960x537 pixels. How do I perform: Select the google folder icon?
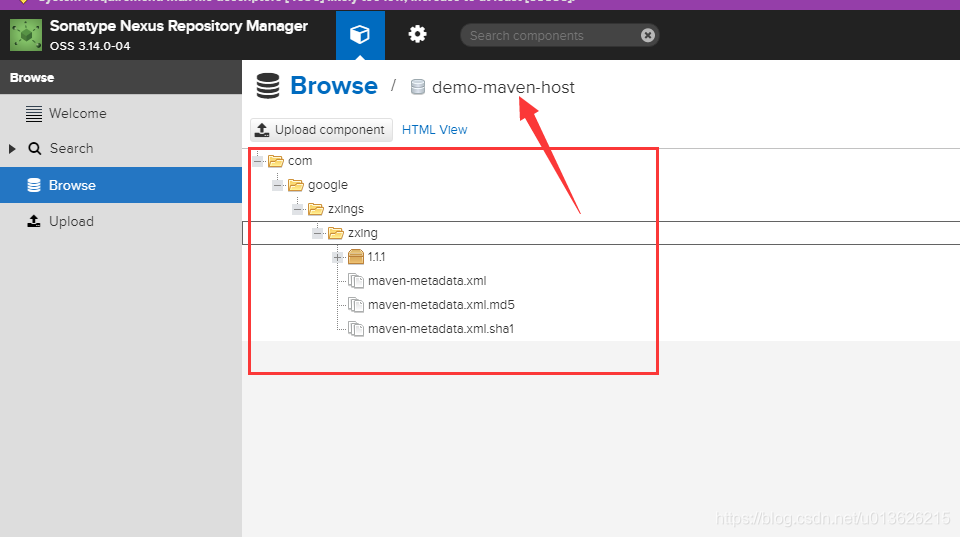296,184
